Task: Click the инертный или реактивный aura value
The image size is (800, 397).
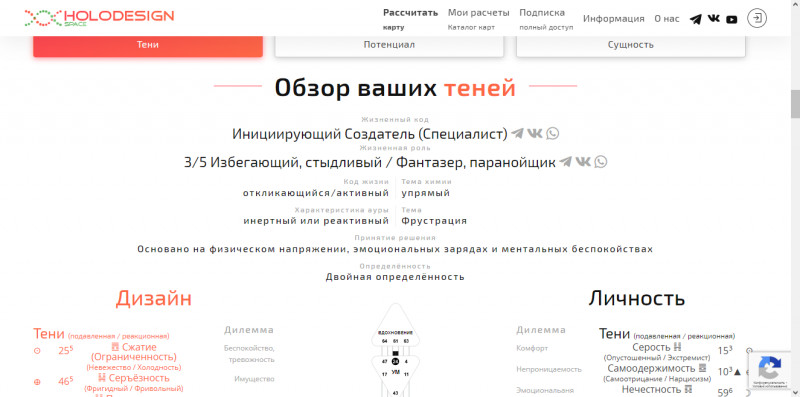Action: point(316,221)
